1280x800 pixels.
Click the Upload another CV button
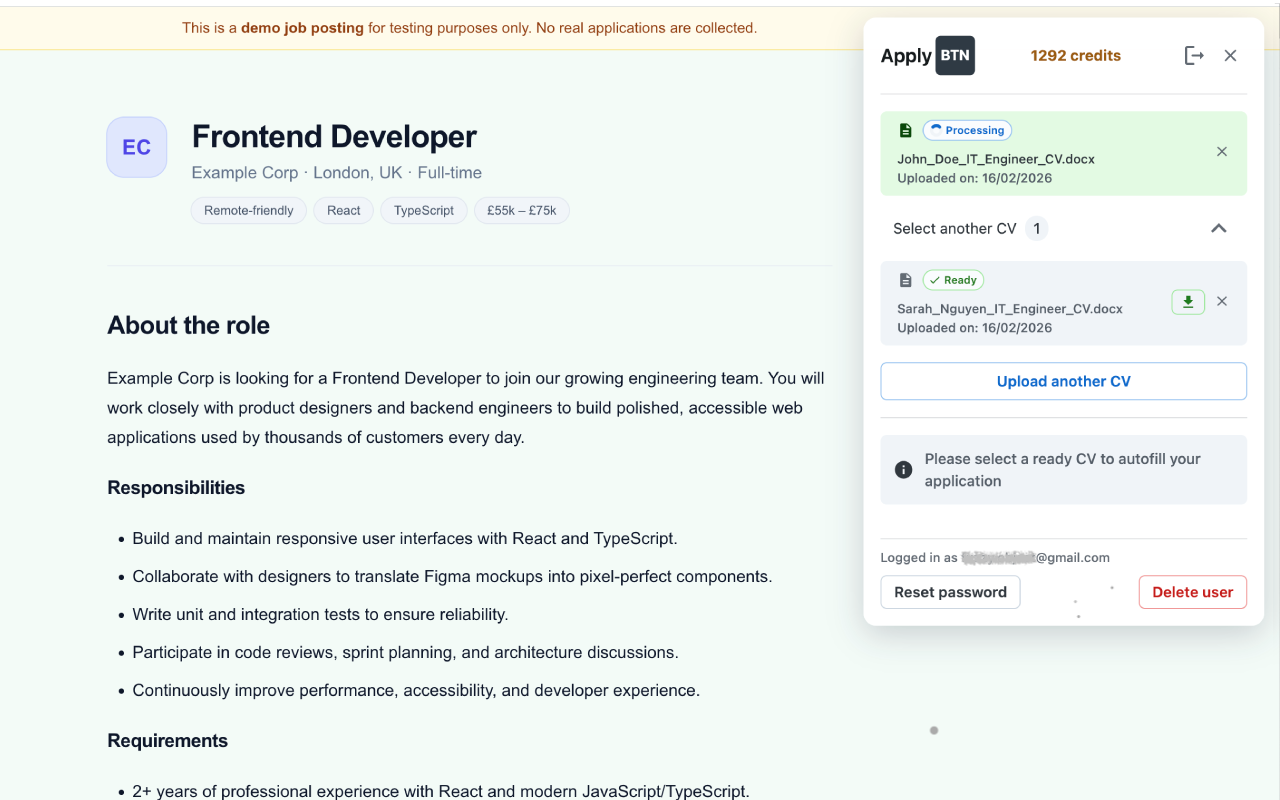pyautogui.click(x=1063, y=381)
